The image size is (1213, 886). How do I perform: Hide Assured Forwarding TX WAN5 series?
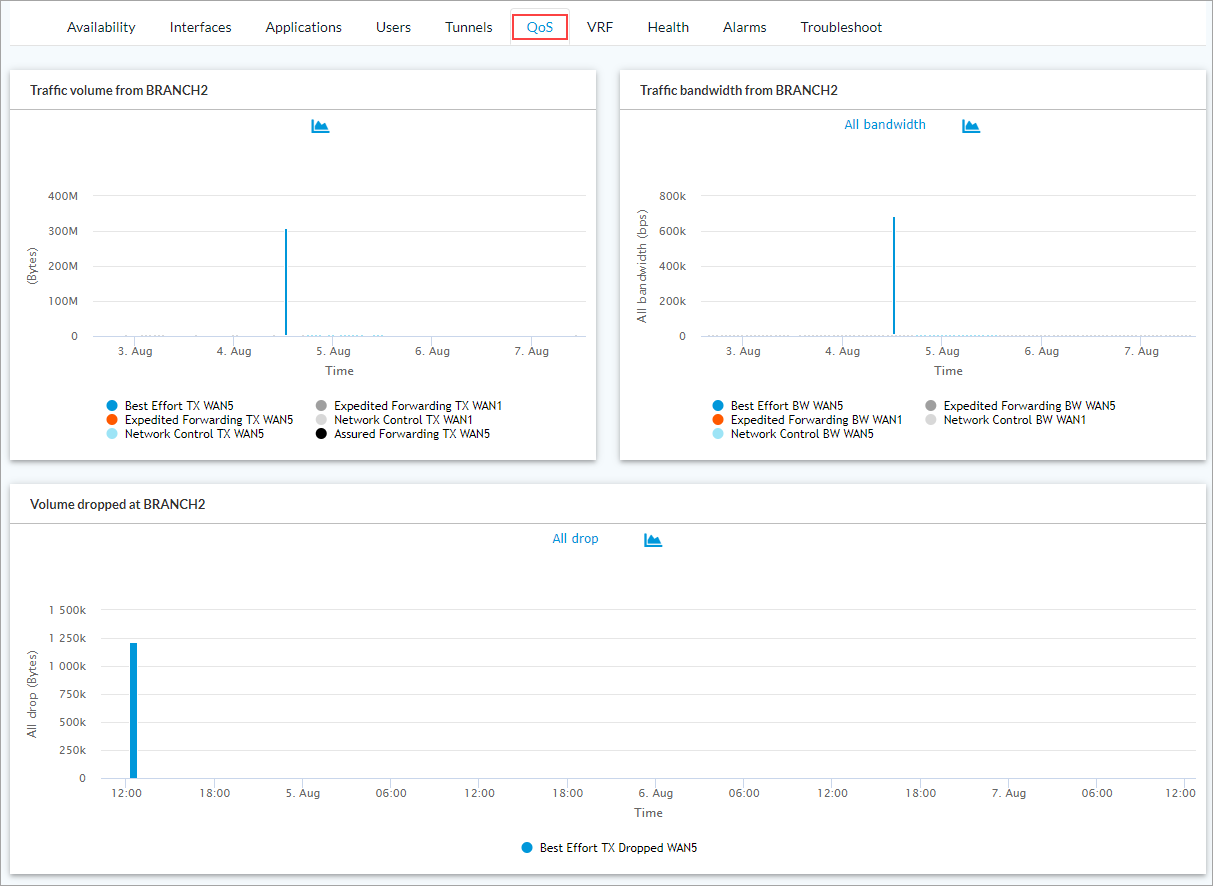411,434
